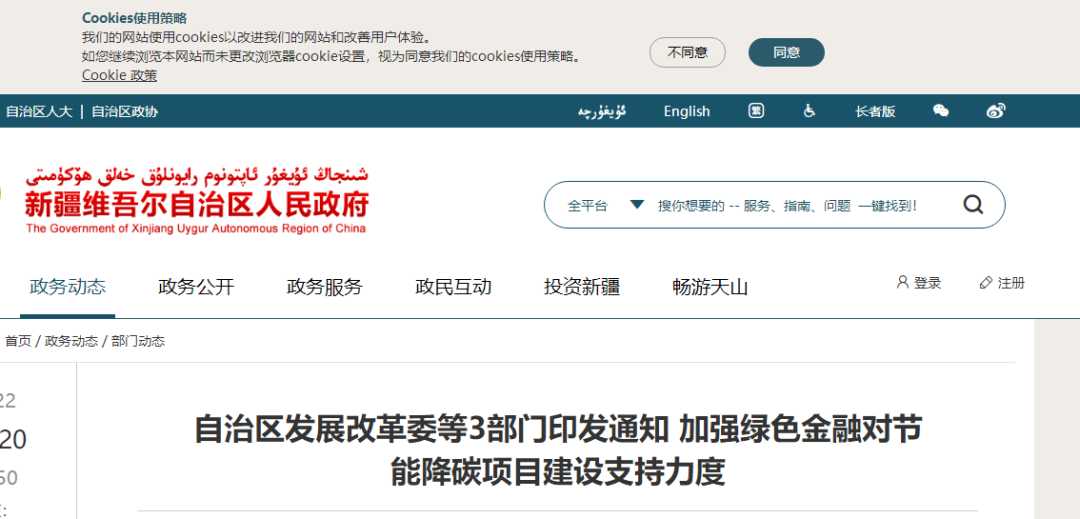This screenshot has width=1080, height=519.
Task: Go to the 畅游天山 navigation tab
Action: [710, 287]
